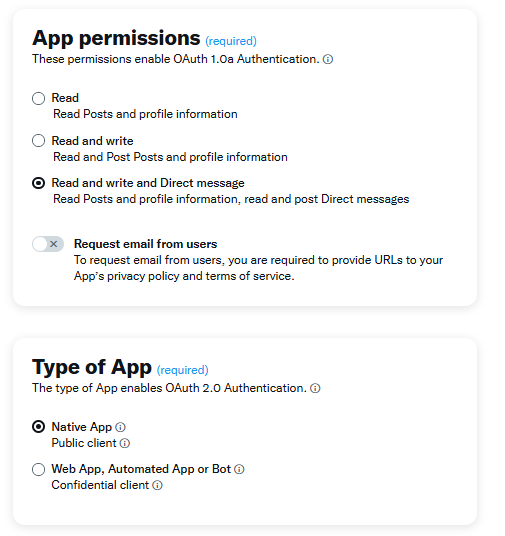Show info tooltip next to Native App
This screenshot has width=505, height=536.
tap(120, 427)
